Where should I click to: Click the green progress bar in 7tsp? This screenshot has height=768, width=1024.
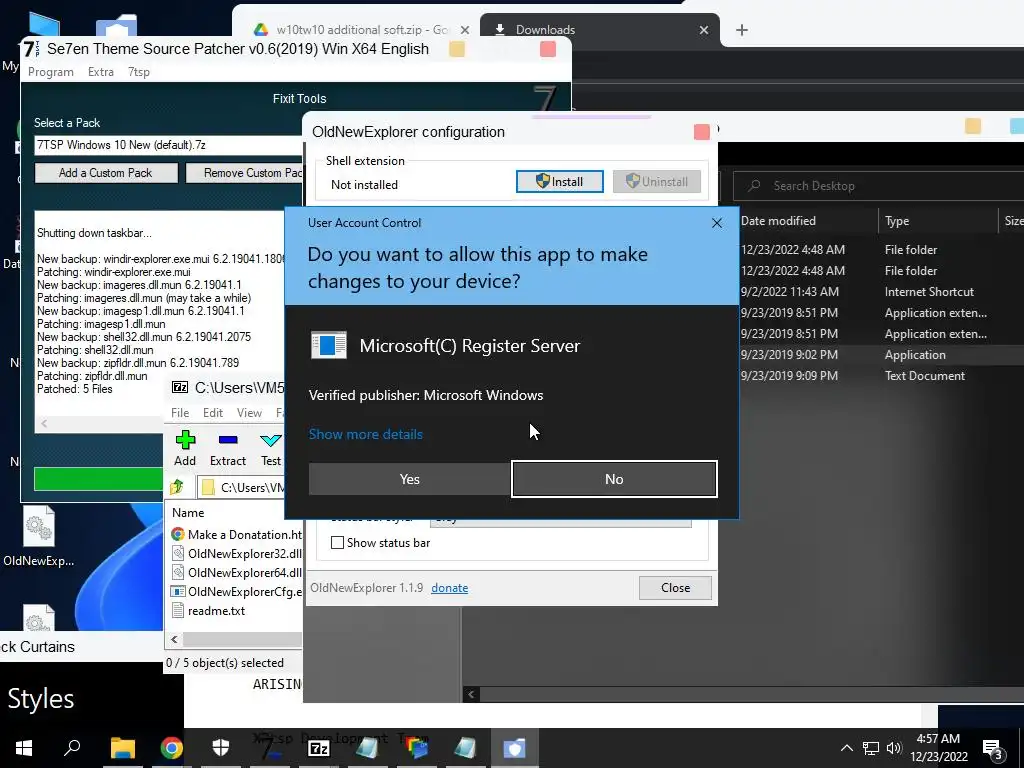click(x=99, y=479)
